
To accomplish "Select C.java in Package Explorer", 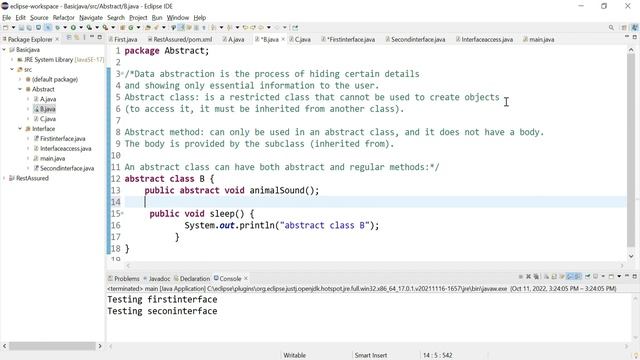I will click(x=48, y=119).
